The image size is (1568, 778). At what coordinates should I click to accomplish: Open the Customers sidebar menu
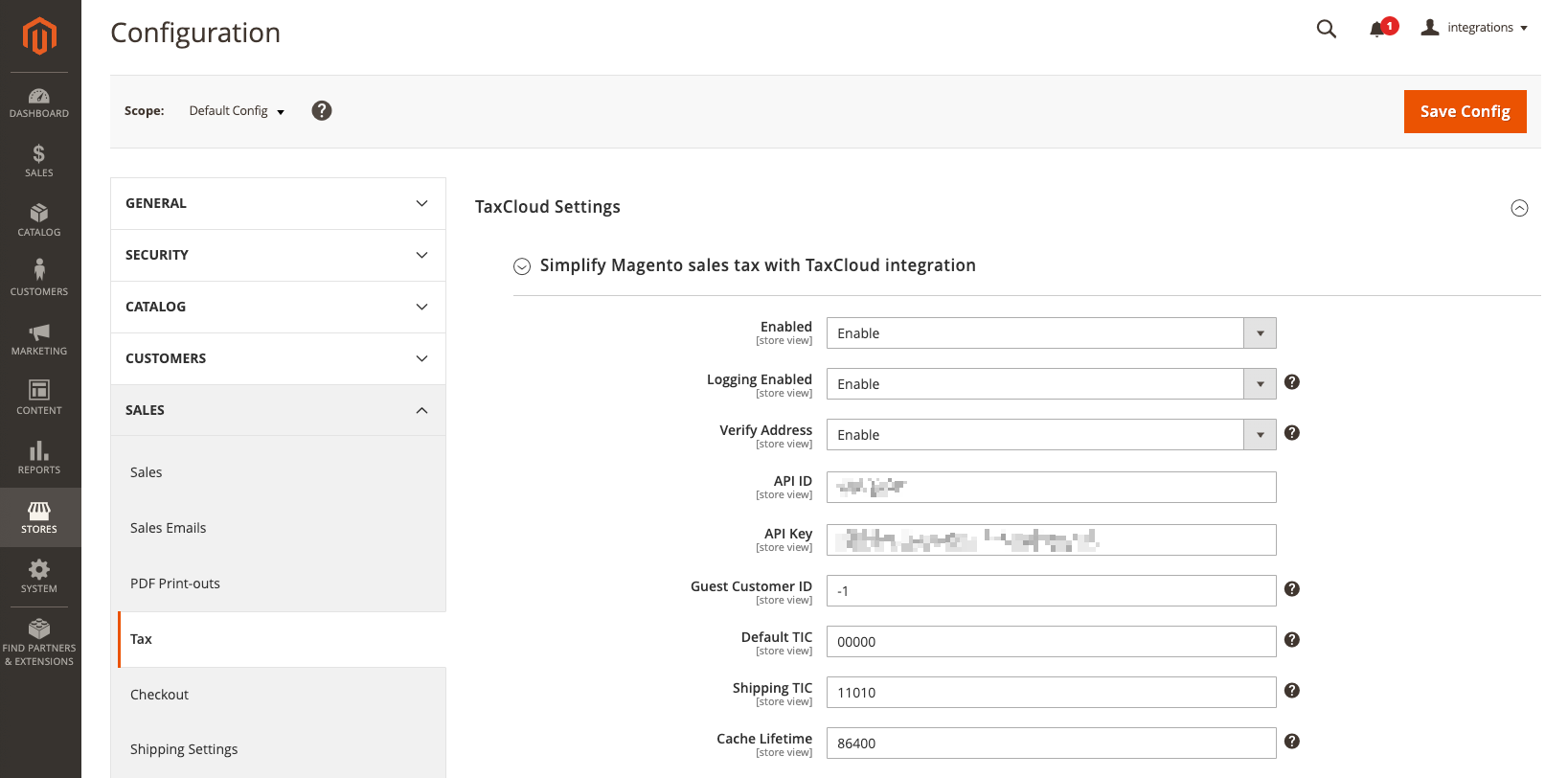[x=39, y=281]
